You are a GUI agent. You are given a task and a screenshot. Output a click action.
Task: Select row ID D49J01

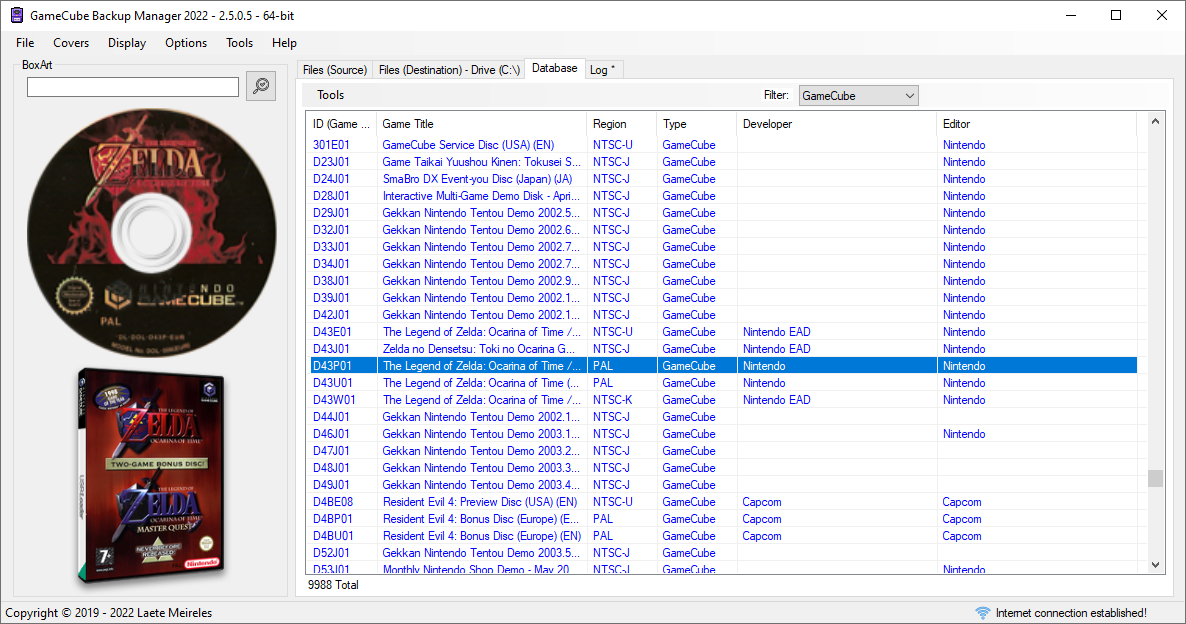point(331,486)
